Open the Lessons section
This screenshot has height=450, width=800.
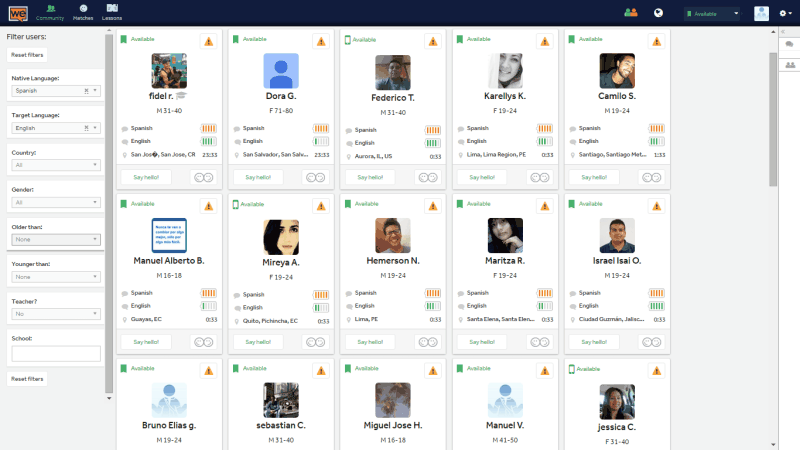pyautogui.click(x=112, y=13)
